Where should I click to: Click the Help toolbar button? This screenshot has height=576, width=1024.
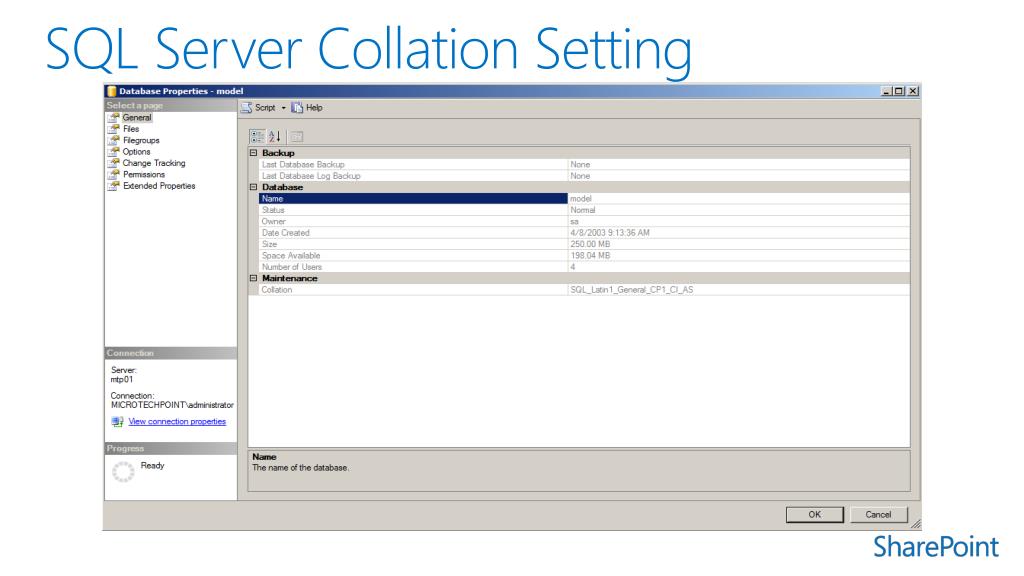307,108
